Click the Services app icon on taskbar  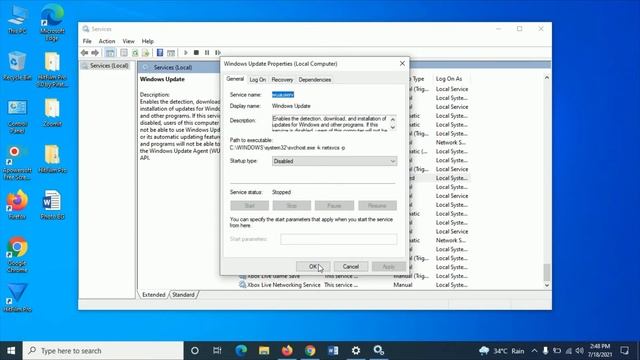point(379,351)
